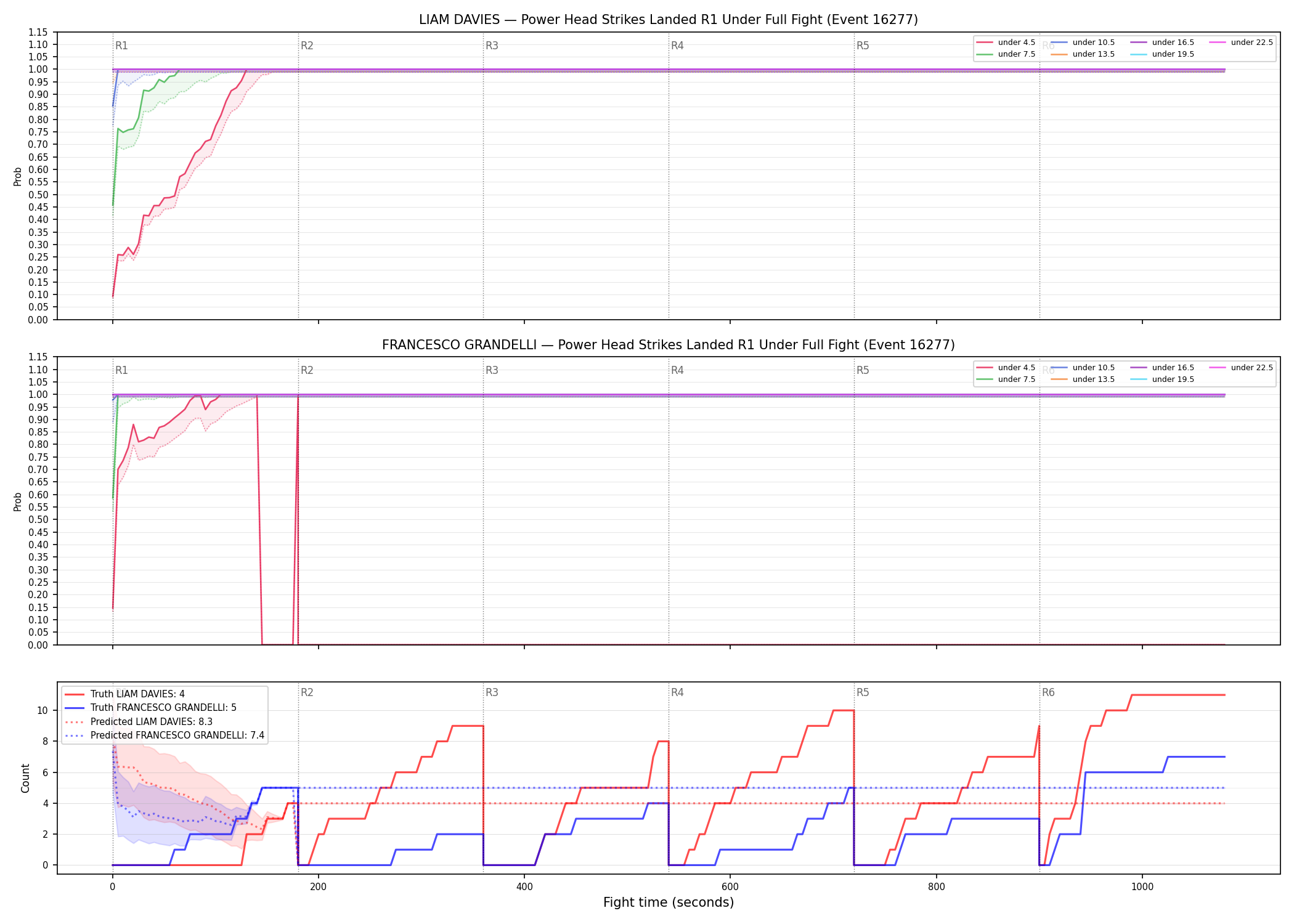Click the R3 marker in Liam Davies chart
The image size is (1294, 924).
click(x=492, y=46)
